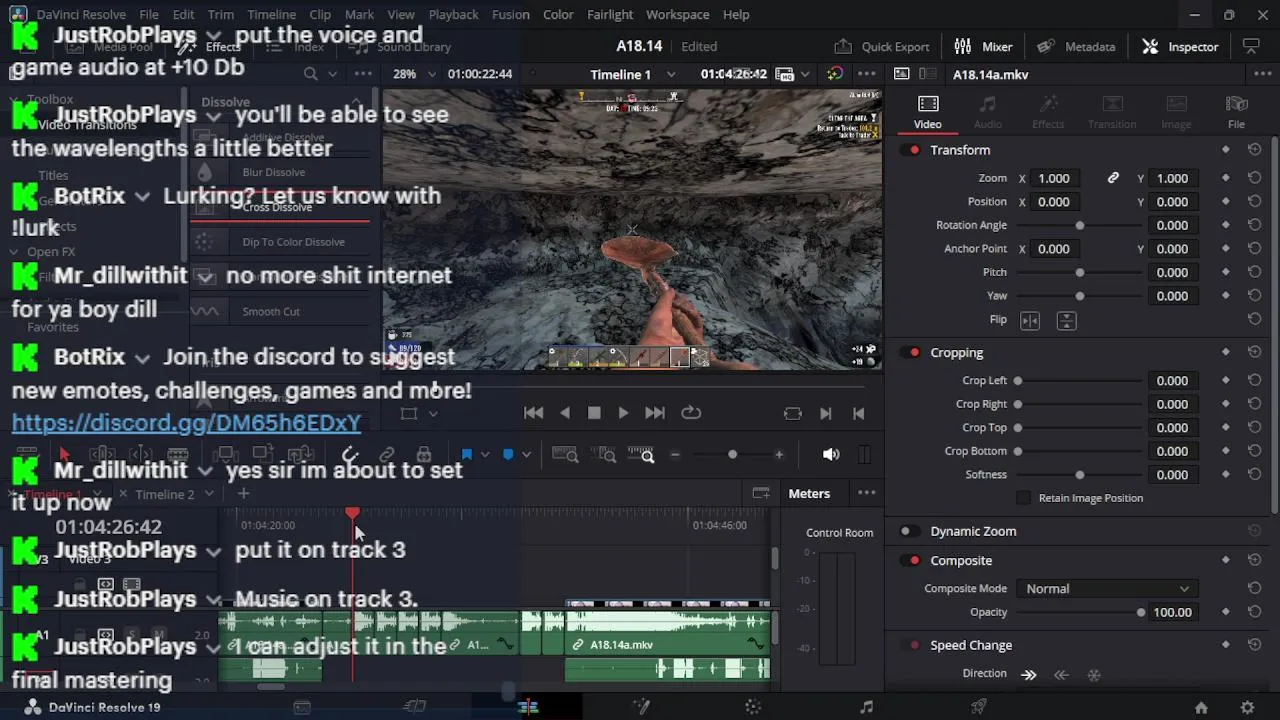Jump to the first frame
1280x720 pixels.
(x=534, y=413)
